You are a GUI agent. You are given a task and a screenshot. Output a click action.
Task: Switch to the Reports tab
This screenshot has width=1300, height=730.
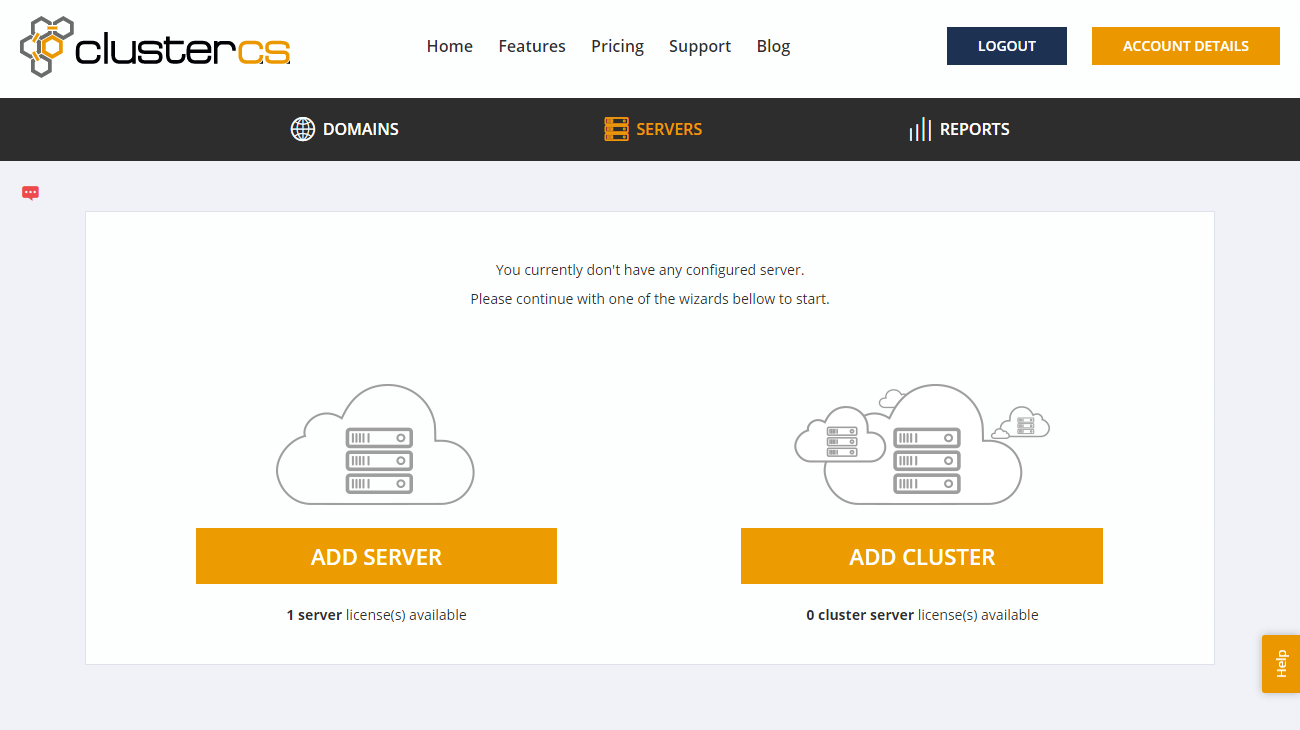[x=974, y=129]
